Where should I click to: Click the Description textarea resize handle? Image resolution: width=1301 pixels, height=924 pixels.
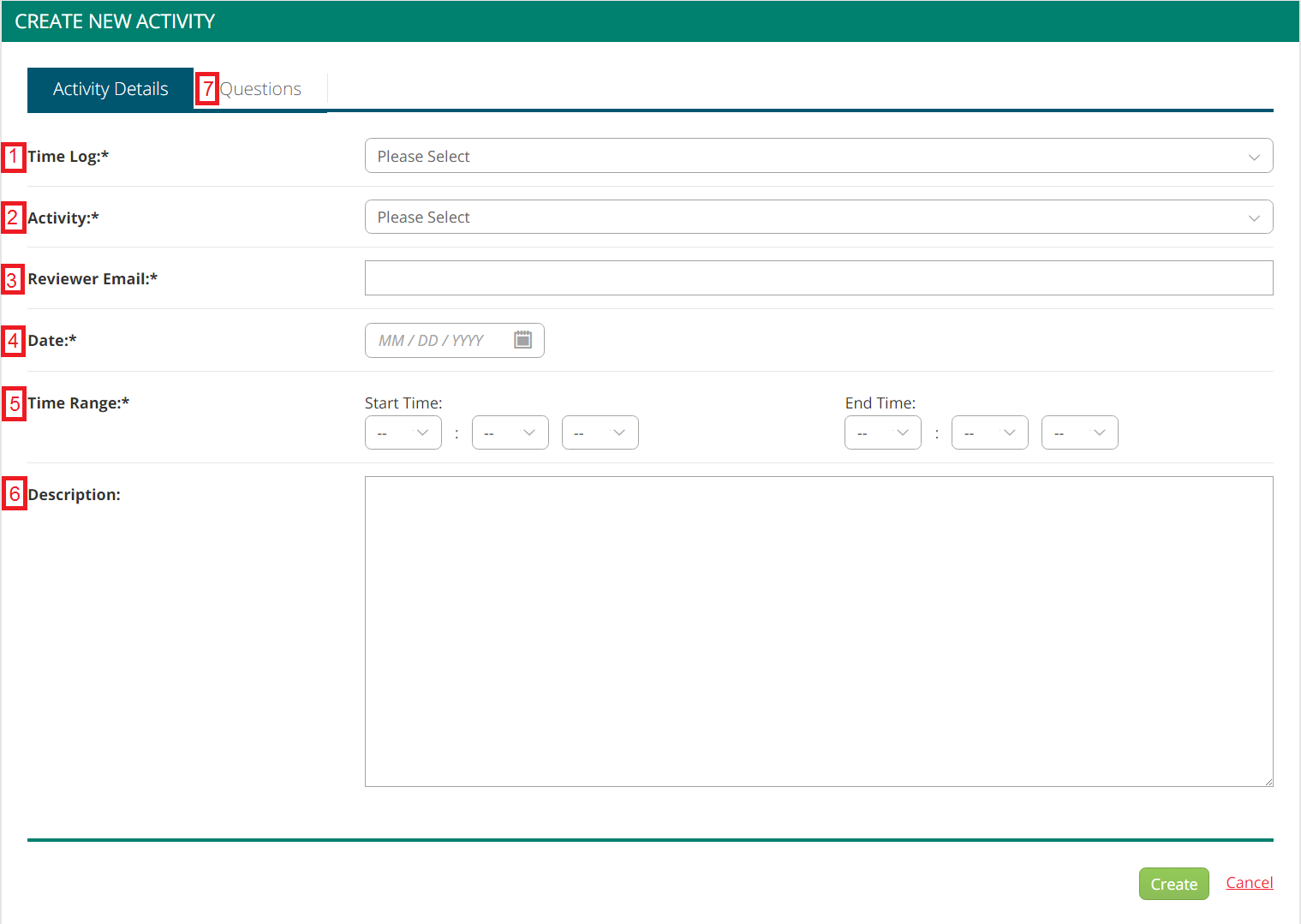pos(1269,781)
